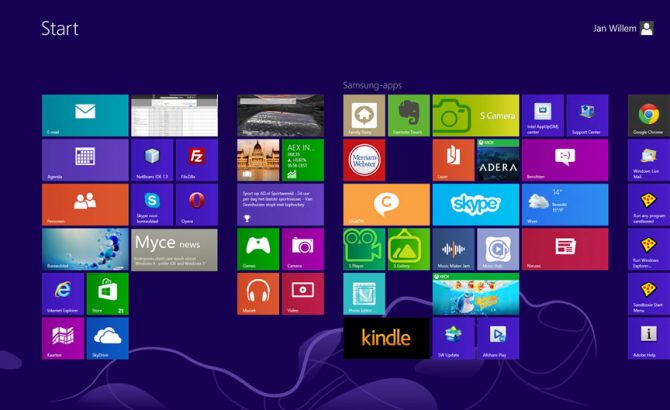This screenshot has height=410, width=670.
Task: Open the Google Chrome tile
Action: [649, 115]
